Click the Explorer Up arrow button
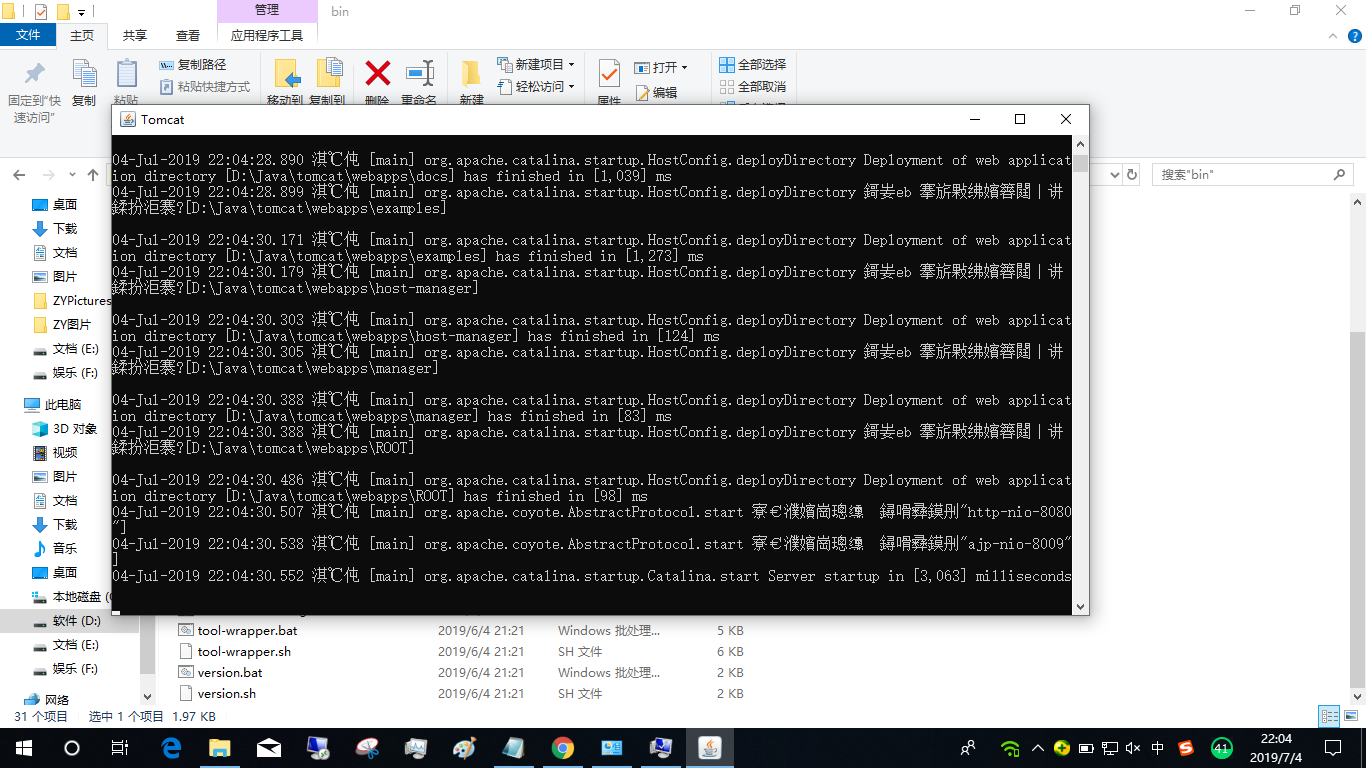The height and width of the screenshot is (768, 1366). 93,174
